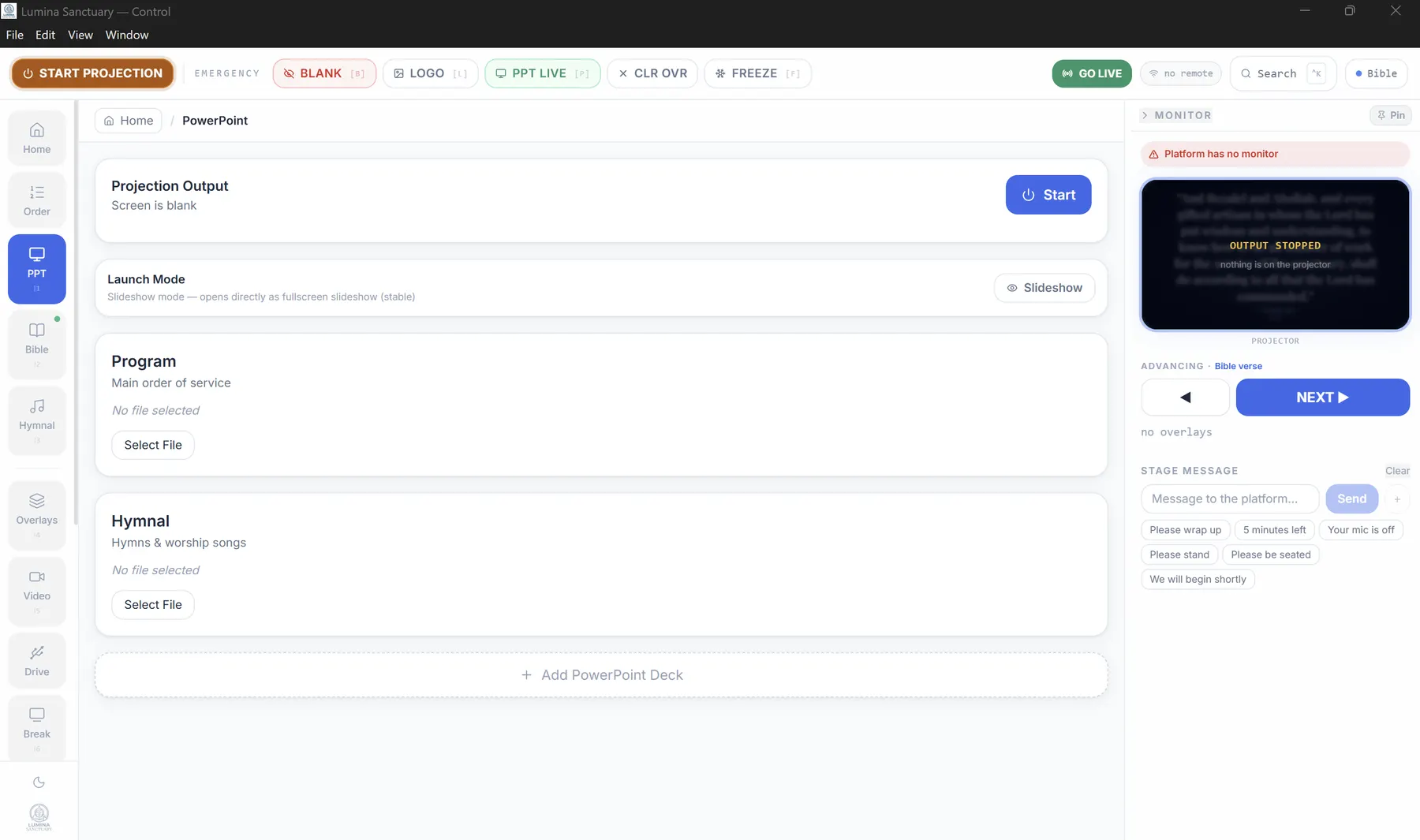This screenshot has height=840, width=1420.
Task: Send 'Please wrap up' preset
Action: pos(1185,530)
